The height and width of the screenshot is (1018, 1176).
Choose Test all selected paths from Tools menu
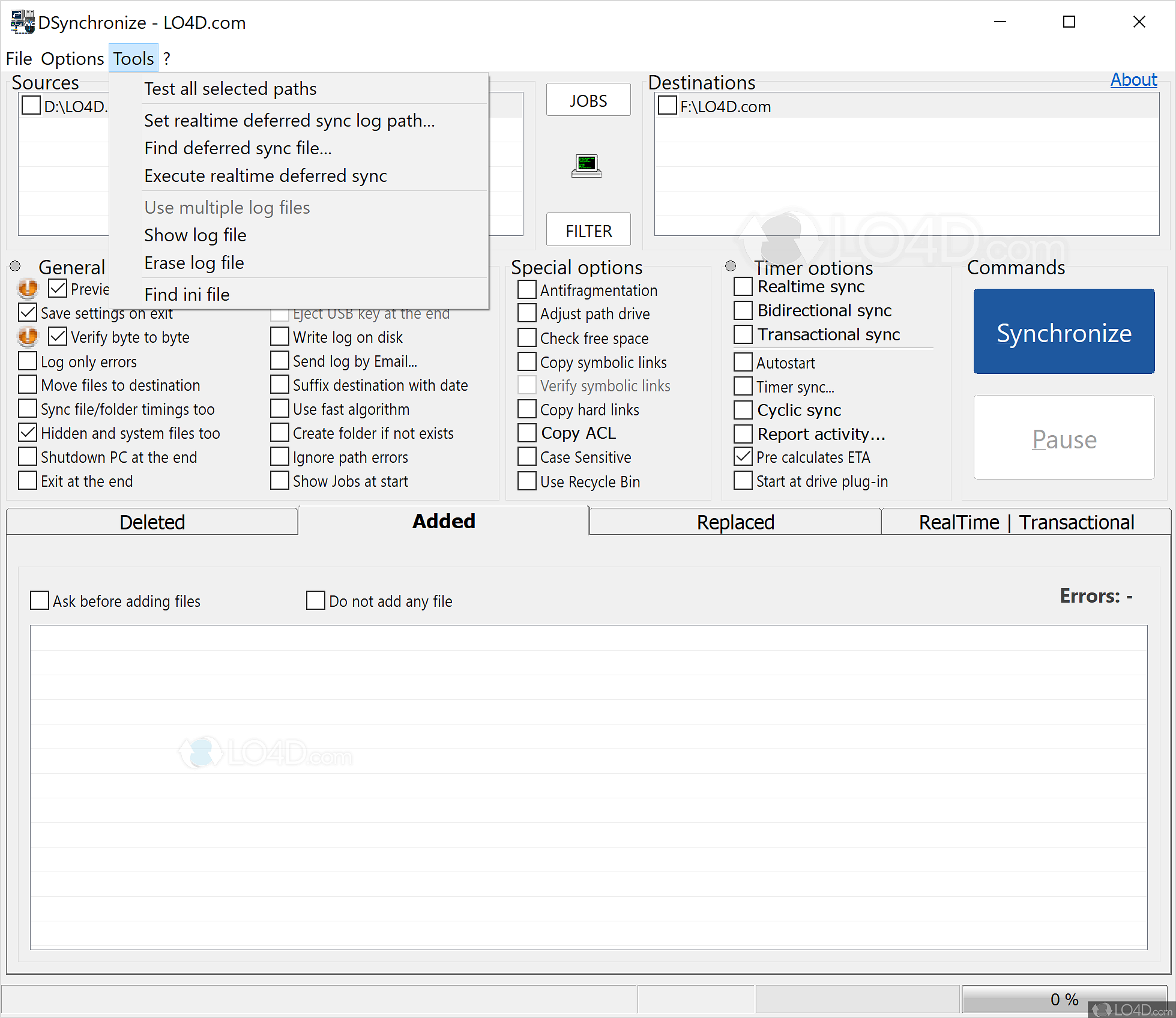231,89
